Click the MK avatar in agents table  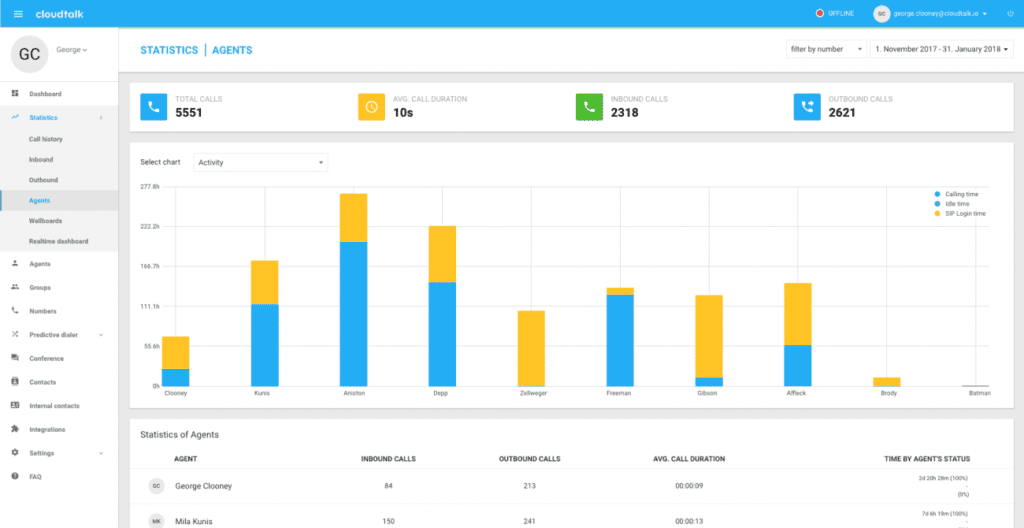click(156, 521)
